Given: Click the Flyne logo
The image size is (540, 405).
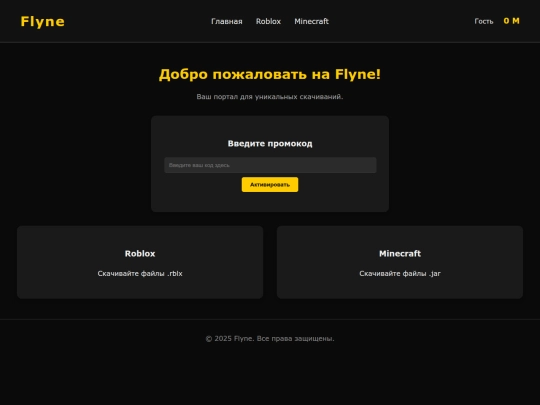Looking at the screenshot, I should 42,21.
